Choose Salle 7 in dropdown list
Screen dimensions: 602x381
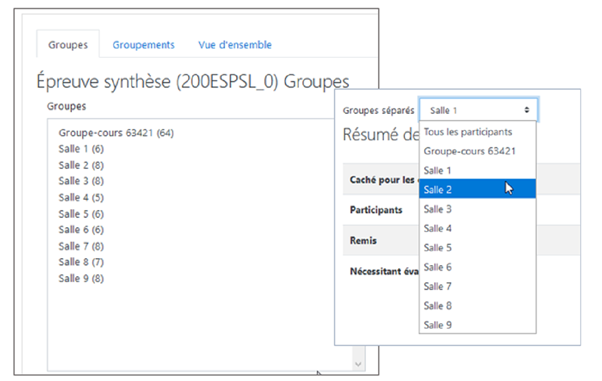click(477, 286)
